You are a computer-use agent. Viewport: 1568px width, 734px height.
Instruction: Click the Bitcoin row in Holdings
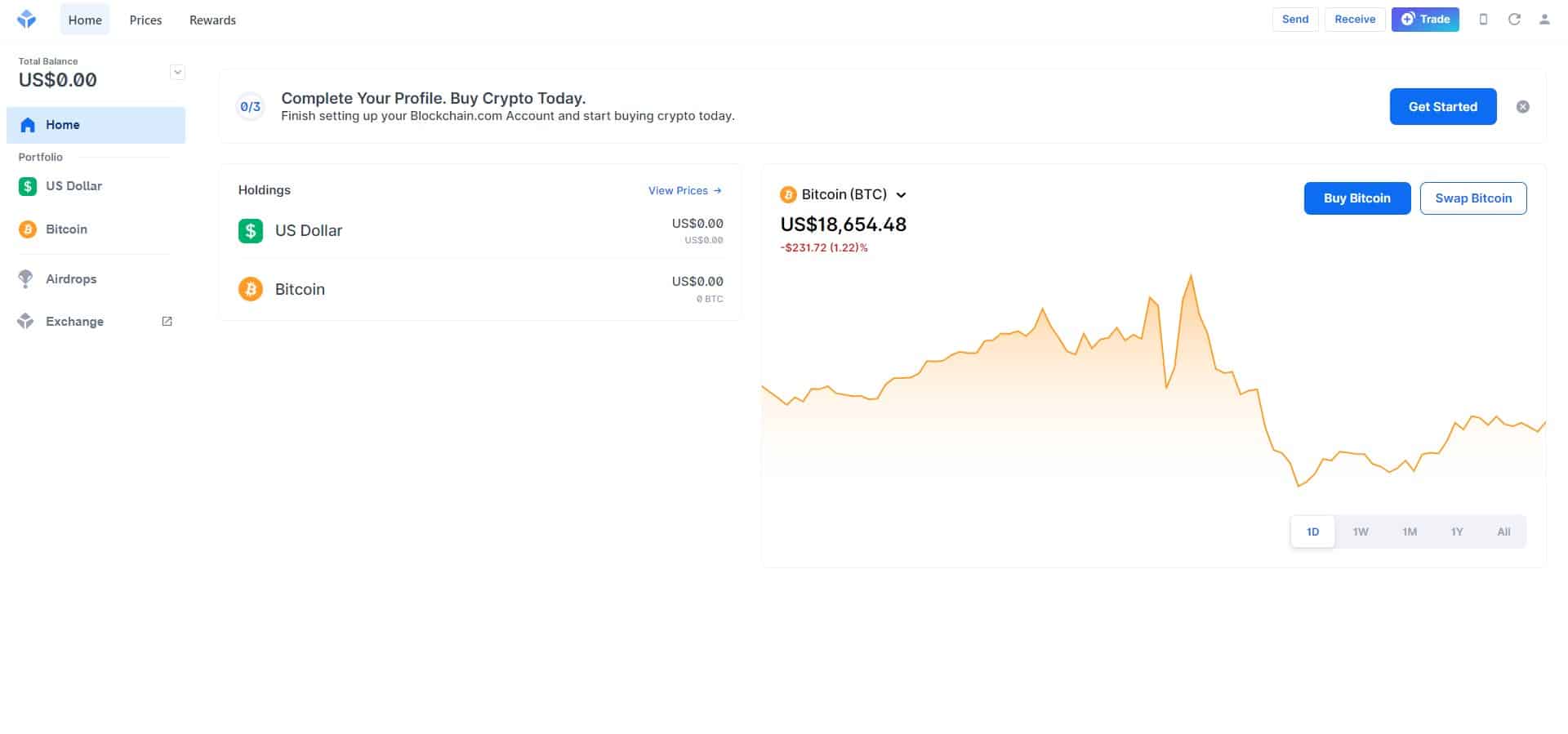tap(480, 289)
